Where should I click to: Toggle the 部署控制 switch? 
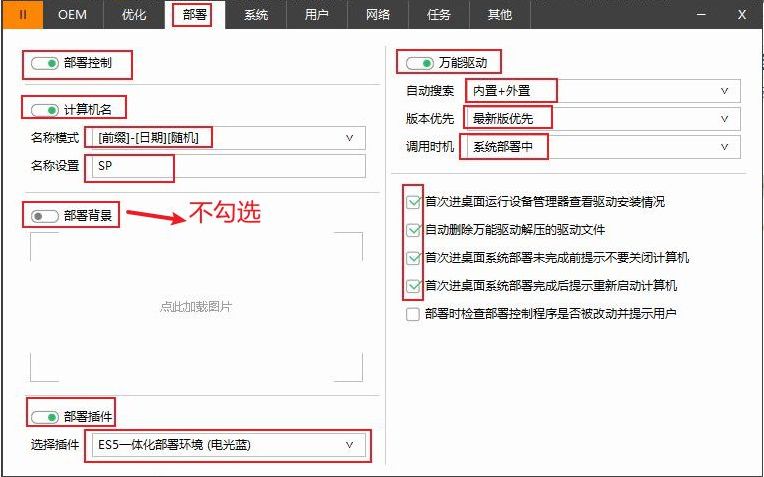click(45, 63)
